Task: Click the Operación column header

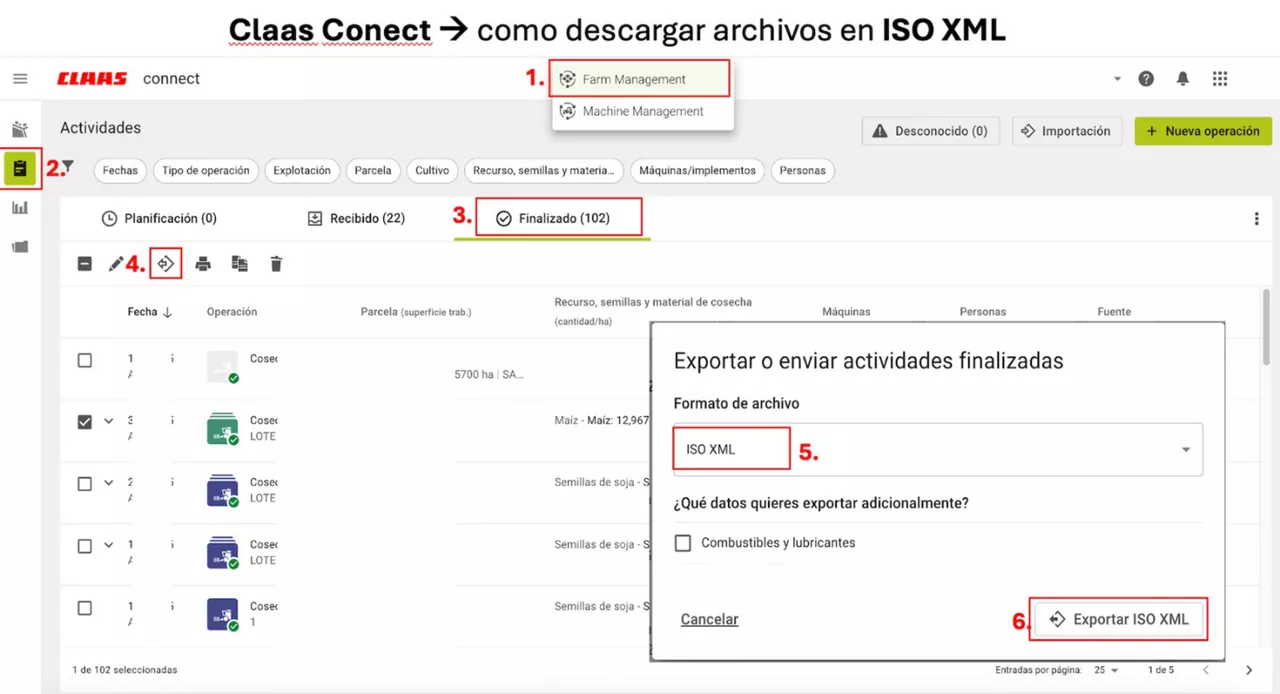Action: click(232, 312)
